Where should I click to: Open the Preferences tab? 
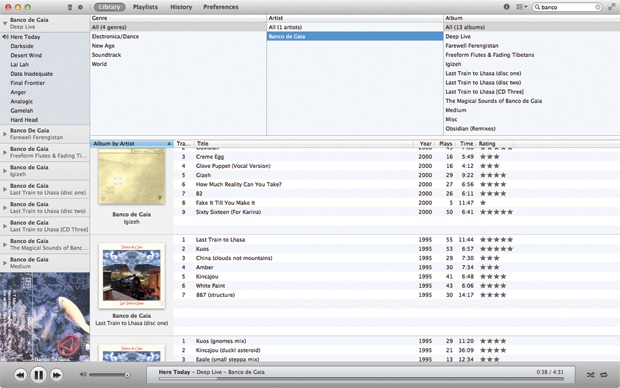point(221,7)
